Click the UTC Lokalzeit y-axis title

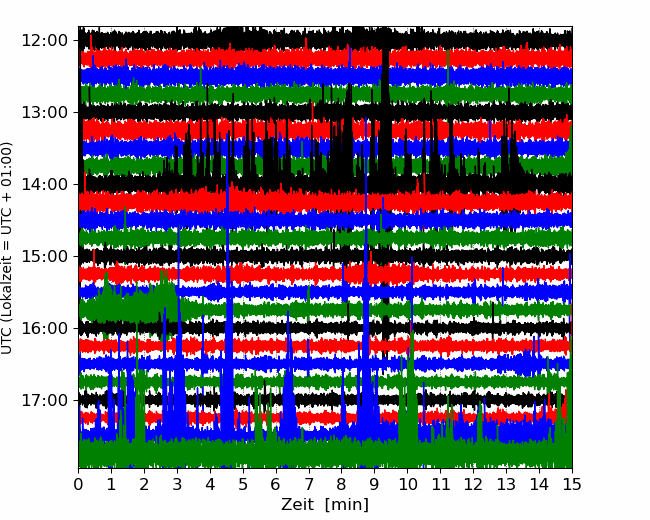point(6,248)
